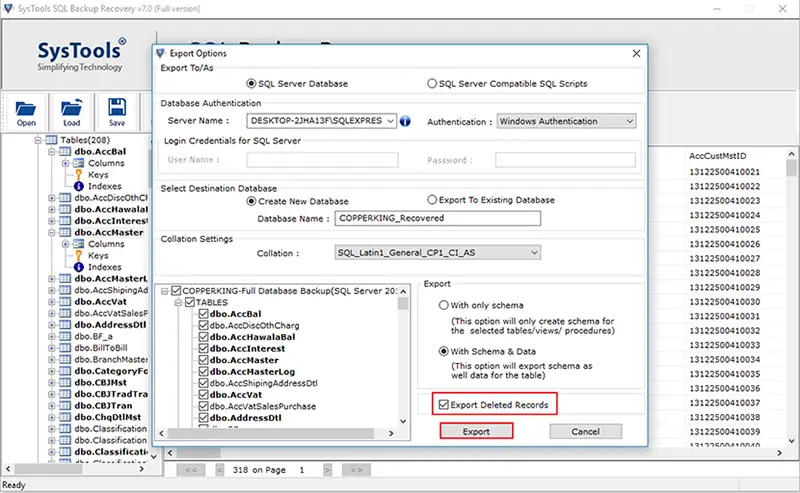Collapse the dbo.AccMaster tree node
This screenshot has width=800, height=493.
52,232
